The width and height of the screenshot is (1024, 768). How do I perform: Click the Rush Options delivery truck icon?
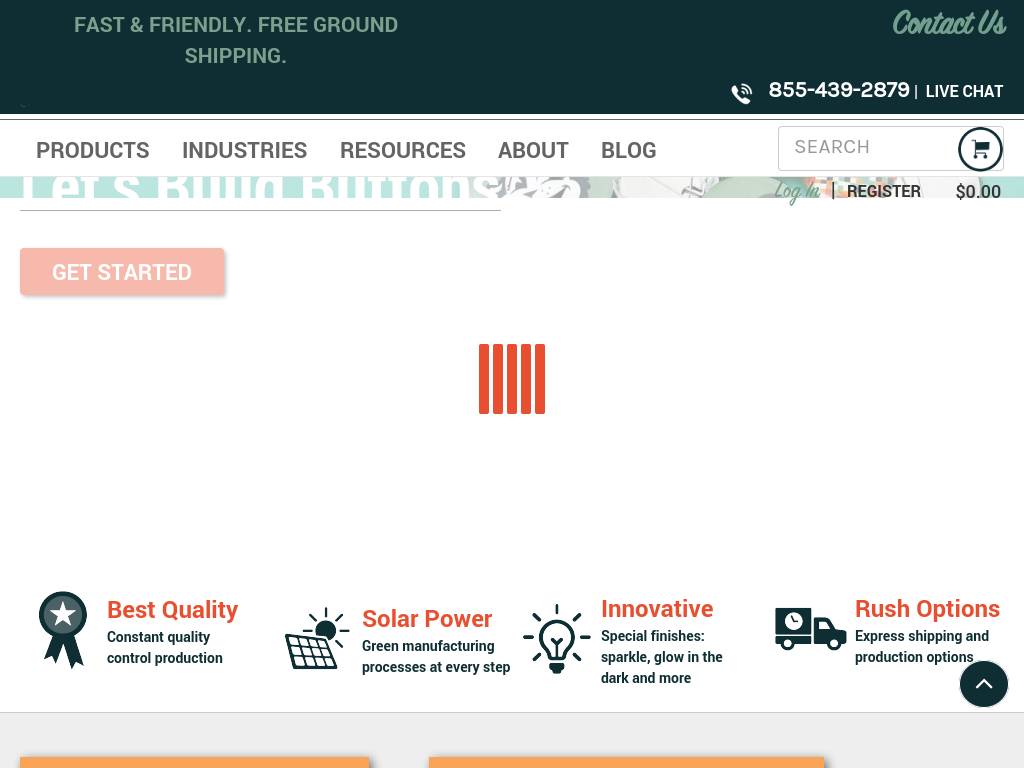point(810,629)
